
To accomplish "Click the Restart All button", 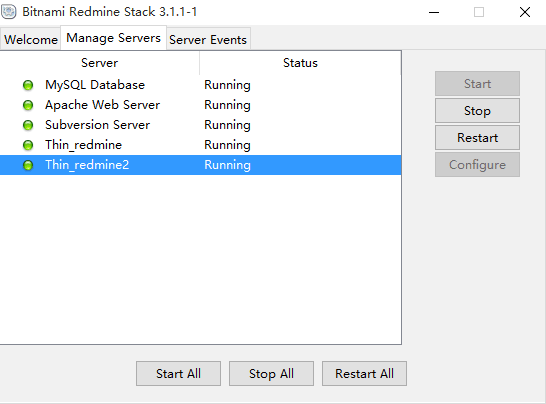I will (x=364, y=373).
